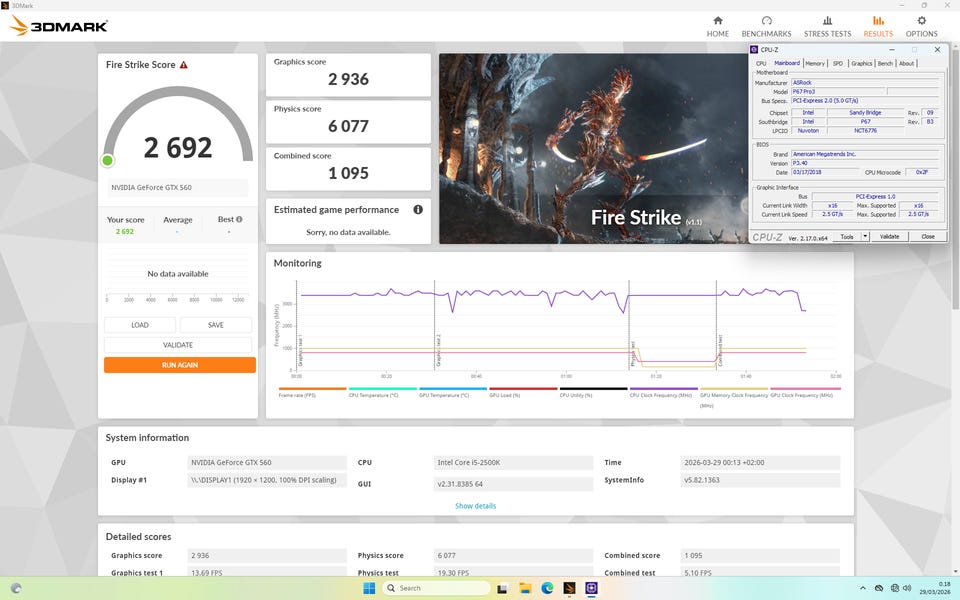The image size is (960, 600).
Task: Select the Mainboard tab in CPU-Z
Action: coord(787,63)
